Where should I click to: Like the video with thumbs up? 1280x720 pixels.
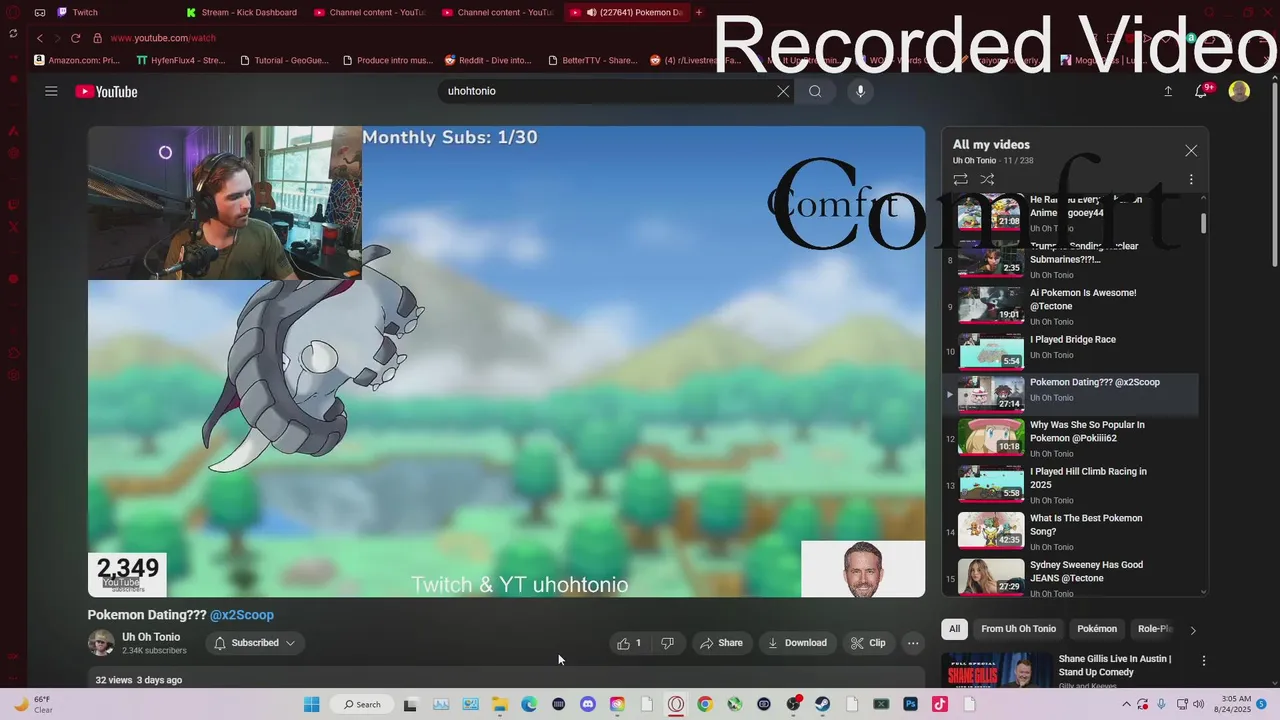pos(630,643)
